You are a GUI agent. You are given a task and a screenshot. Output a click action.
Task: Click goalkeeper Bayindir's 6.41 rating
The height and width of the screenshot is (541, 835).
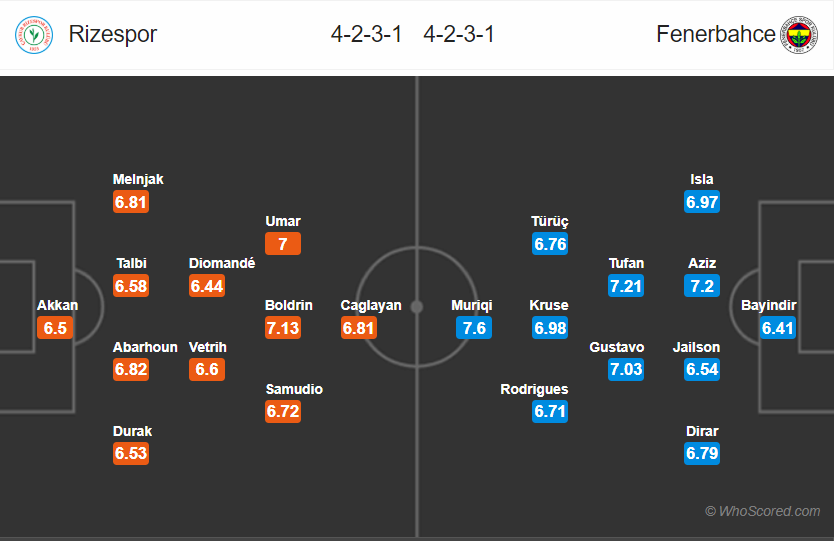[777, 328]
